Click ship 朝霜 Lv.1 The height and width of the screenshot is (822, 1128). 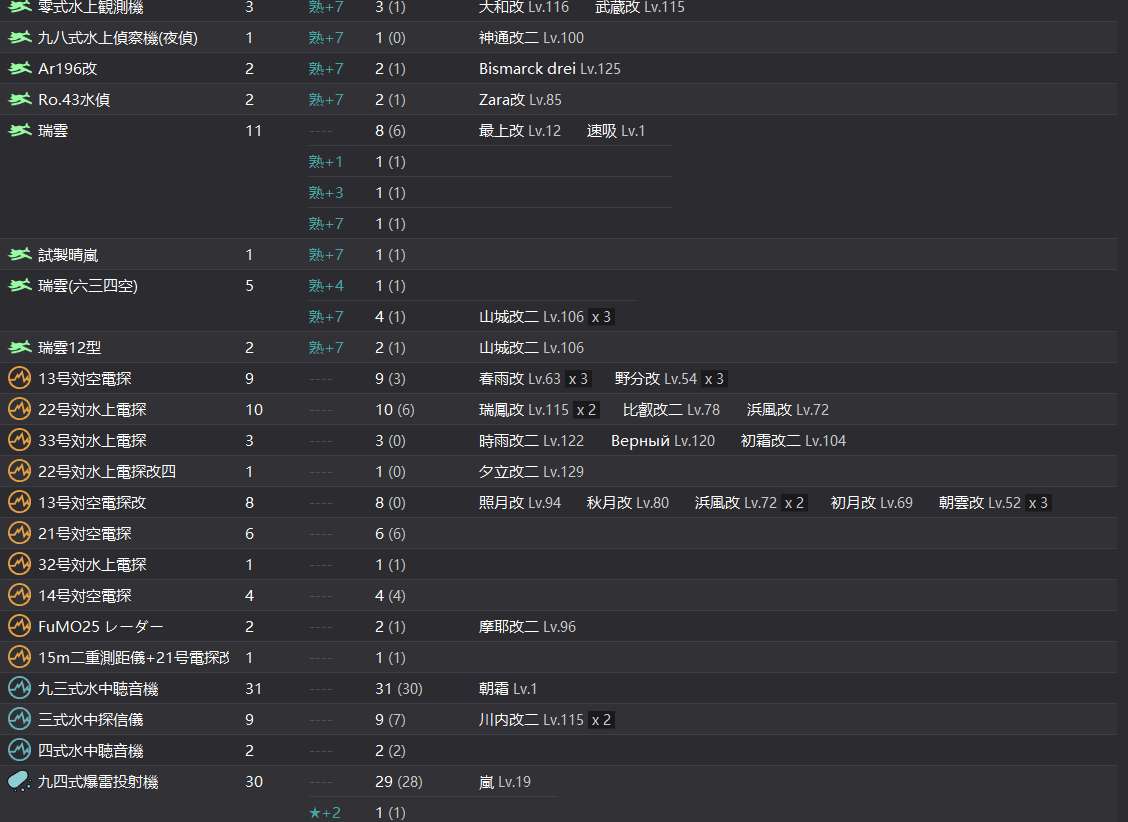(x=508, y=688)
